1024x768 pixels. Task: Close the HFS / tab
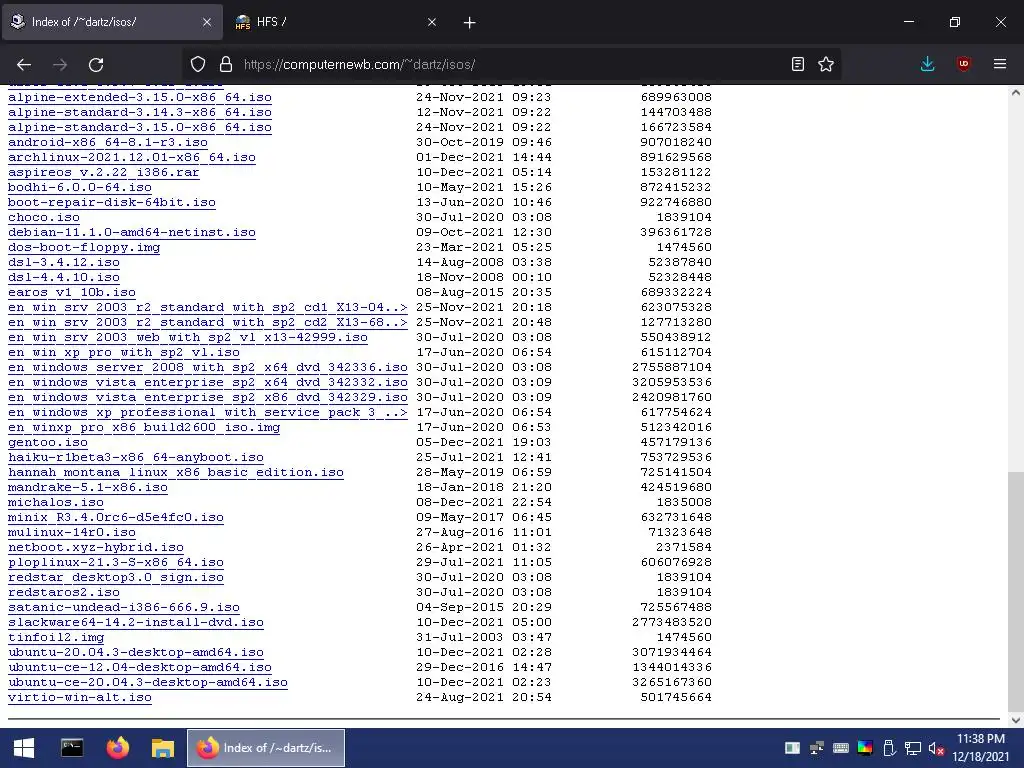tap(432, 22)
